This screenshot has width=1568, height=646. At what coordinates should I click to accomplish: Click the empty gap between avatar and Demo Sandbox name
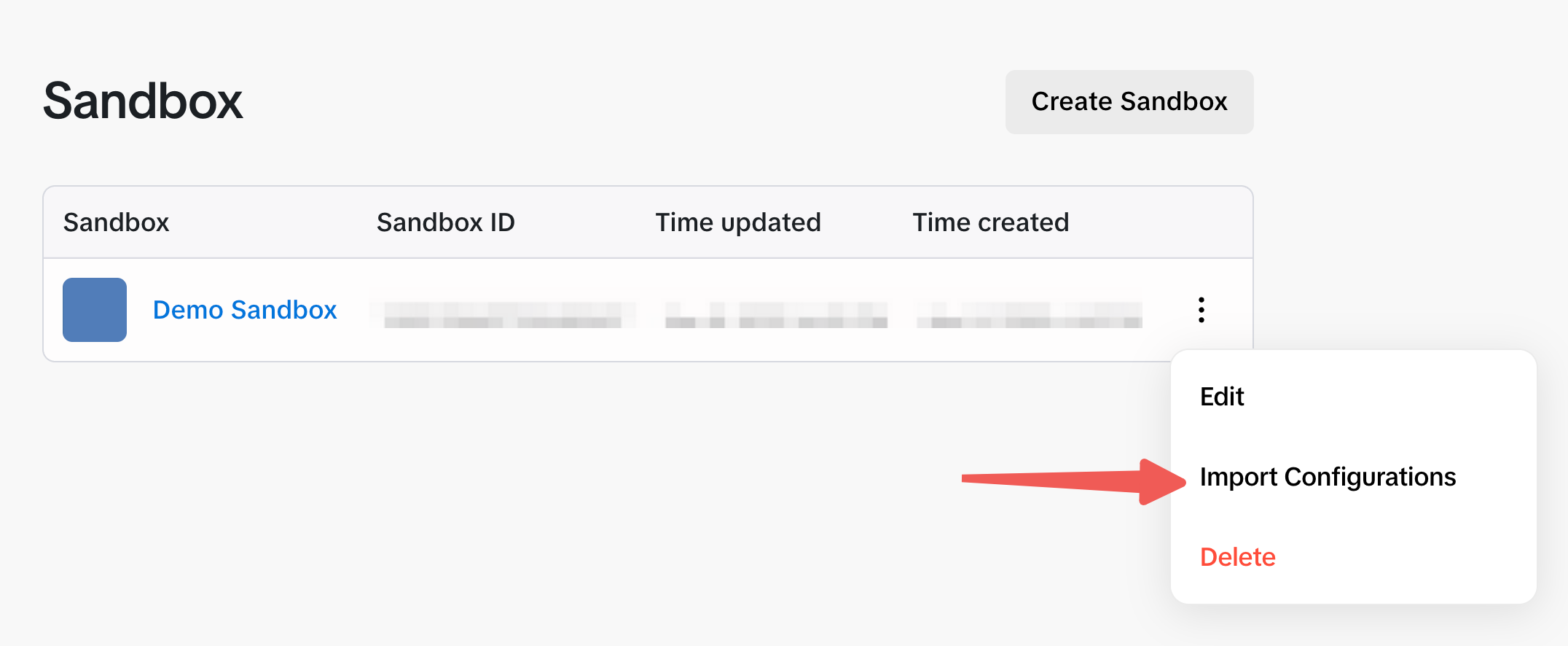[x=140, y=310]
